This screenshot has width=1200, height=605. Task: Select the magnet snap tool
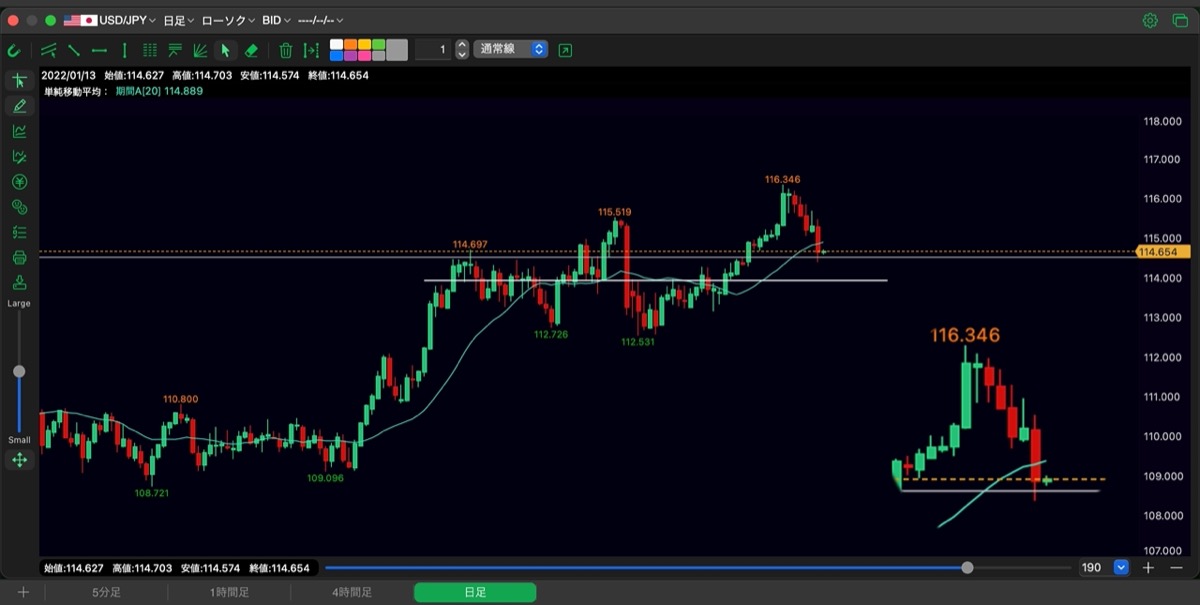point(14,50)
